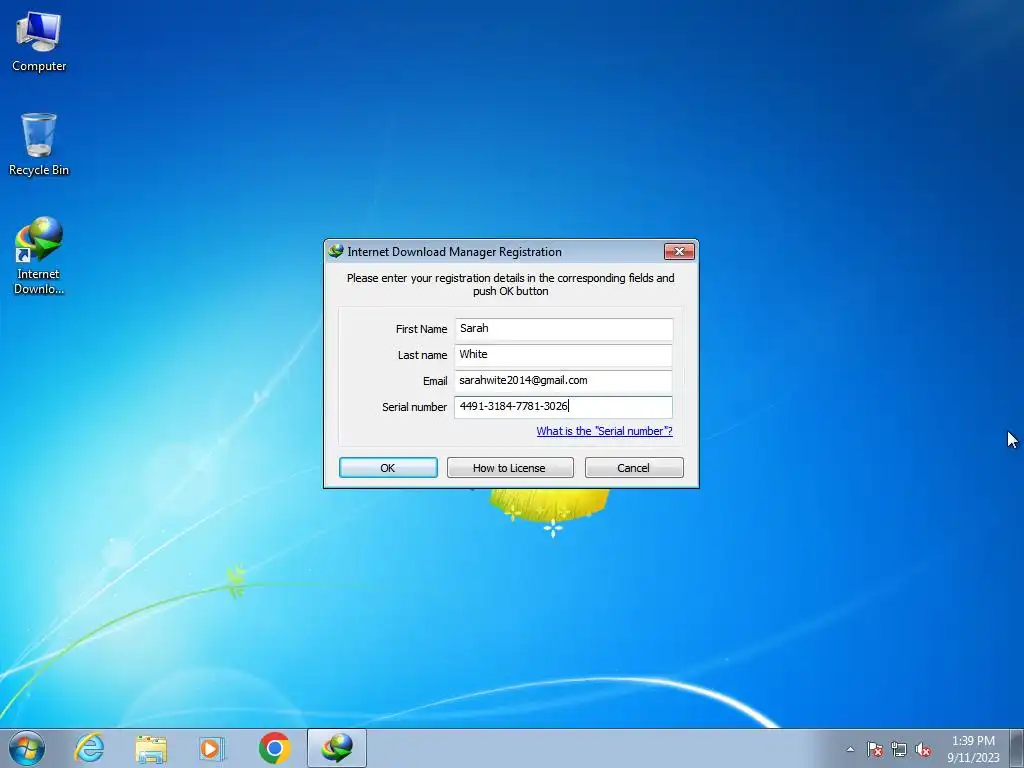Show hidden system tray icons
The width and height of the screenshot is (1024, 768).
[850, 750]
